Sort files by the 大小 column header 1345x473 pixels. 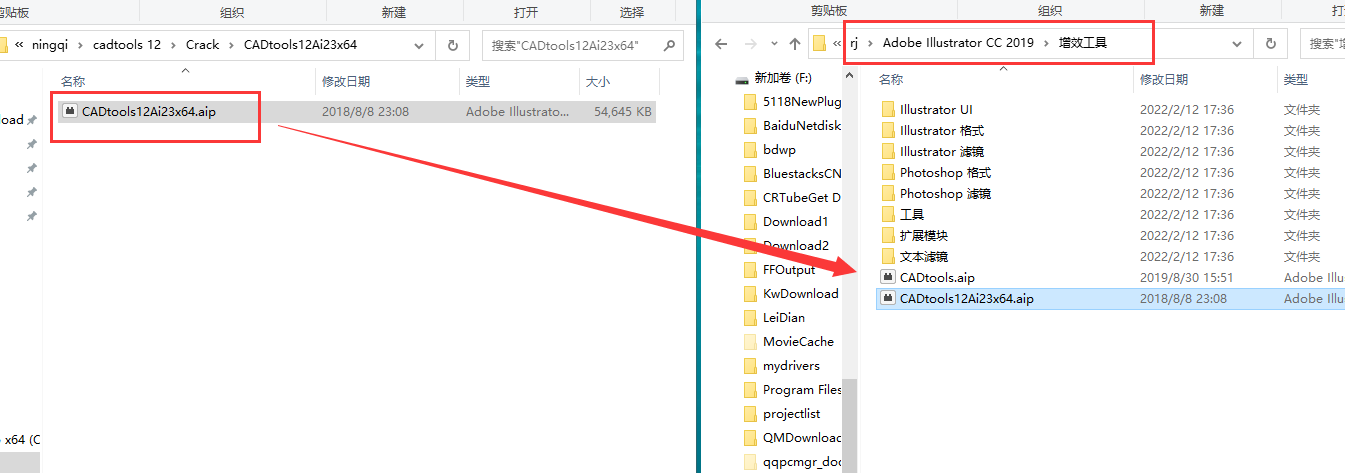tap(597, 81)
